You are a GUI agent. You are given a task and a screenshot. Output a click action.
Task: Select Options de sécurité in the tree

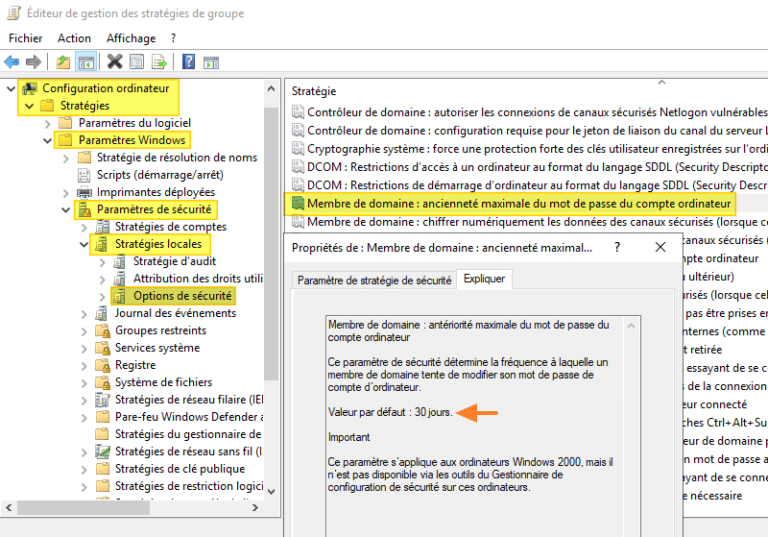(x=182, y=296)
